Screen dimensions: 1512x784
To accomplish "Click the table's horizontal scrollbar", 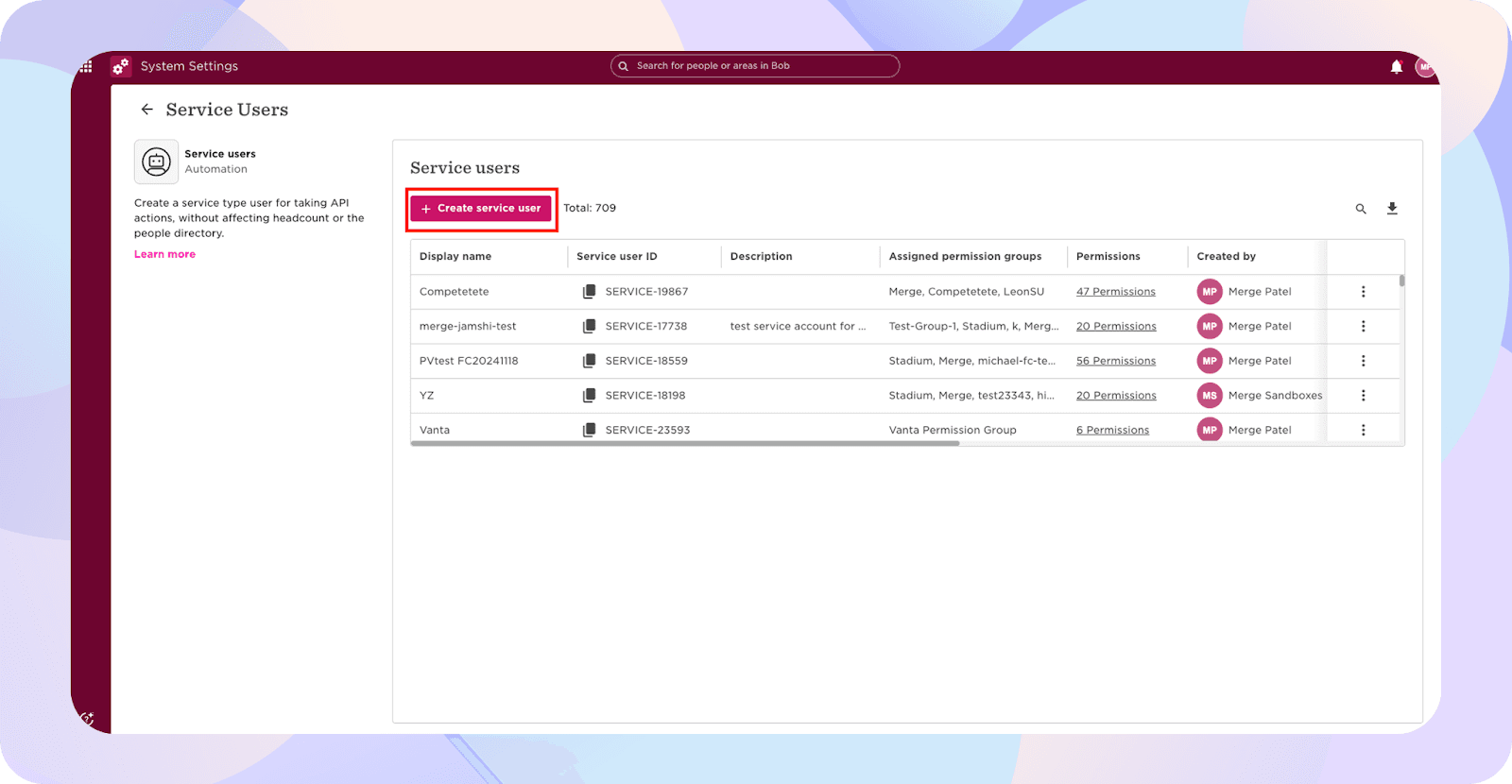I will [x=685, y=443].
